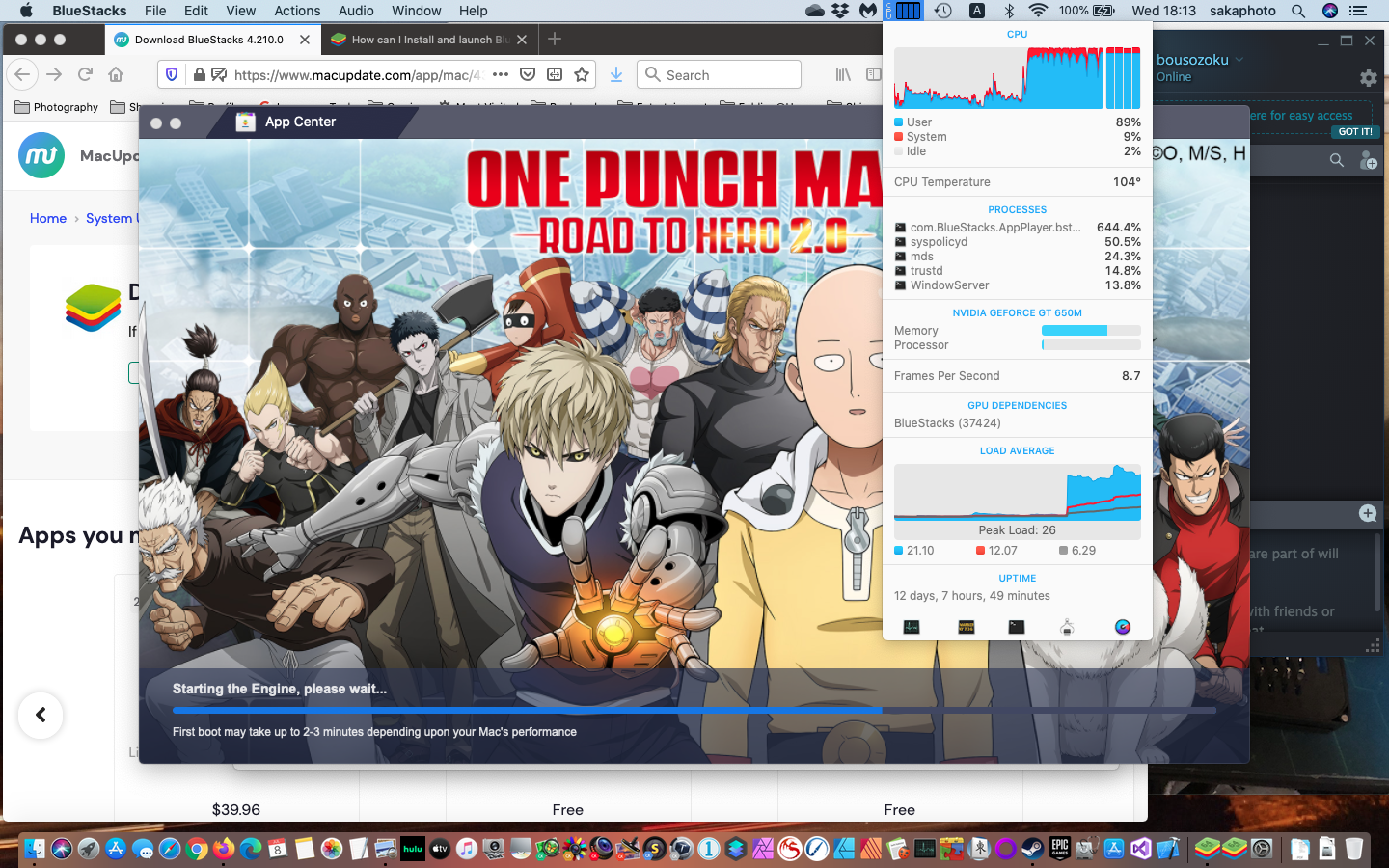Open the Window menu
Screen dimensions: 1389x868
pyautogui.click(x=417, y=11)
